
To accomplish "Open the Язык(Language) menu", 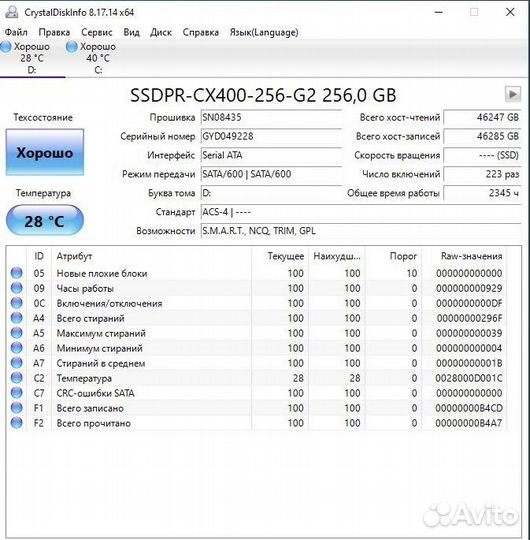I will click(264, 32).
